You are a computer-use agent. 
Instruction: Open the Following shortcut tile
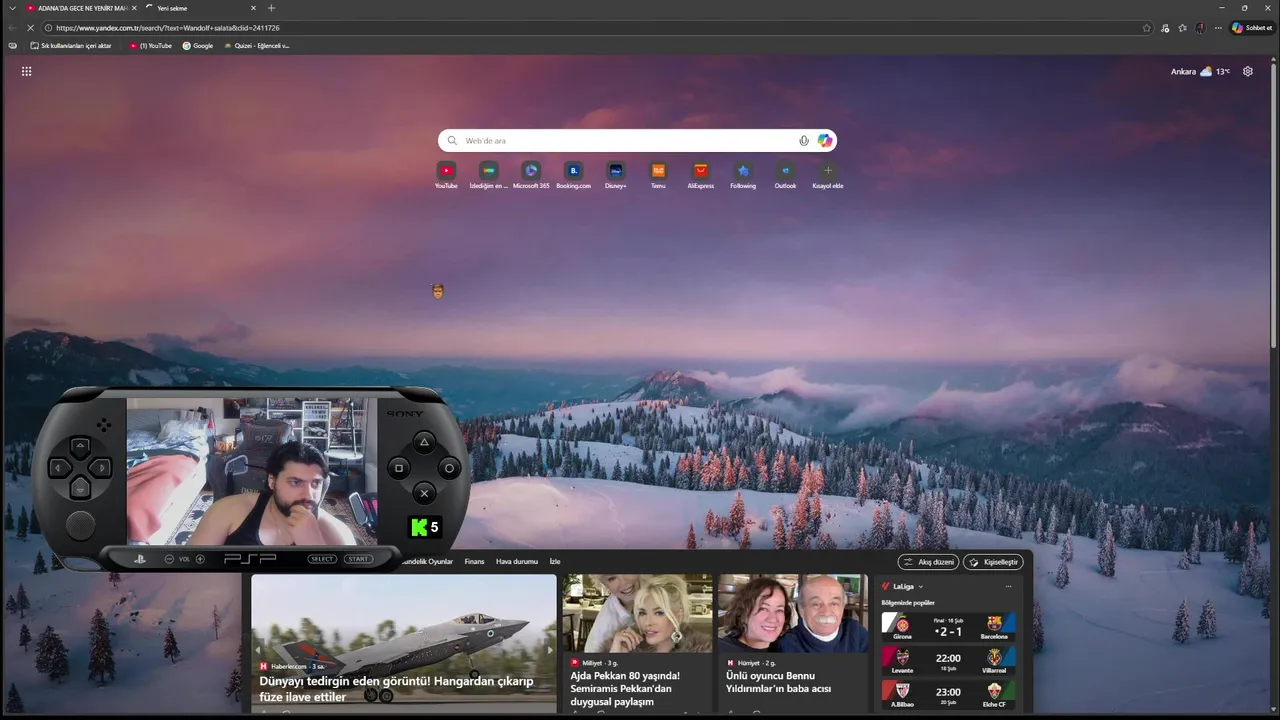tap(743, 175)
